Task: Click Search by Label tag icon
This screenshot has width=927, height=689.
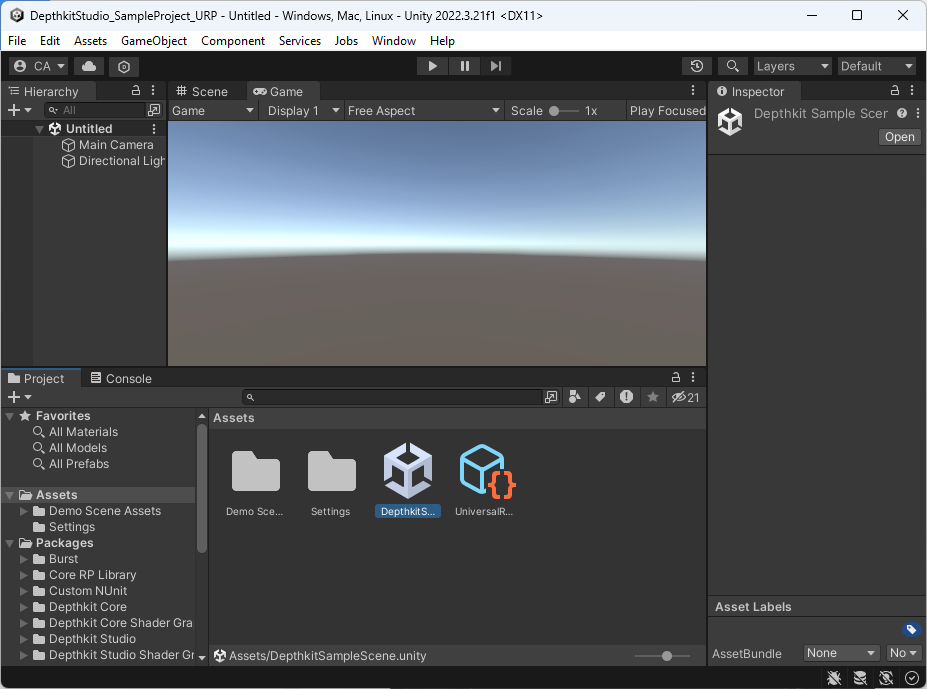Action: coord(600,397)
